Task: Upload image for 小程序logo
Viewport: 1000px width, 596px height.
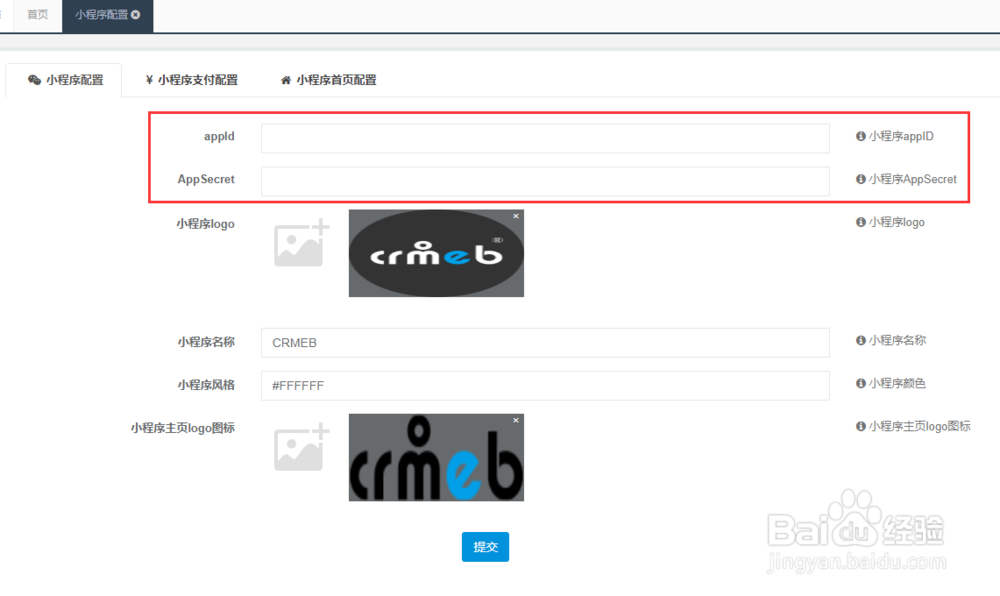Action: click(302, 243)
